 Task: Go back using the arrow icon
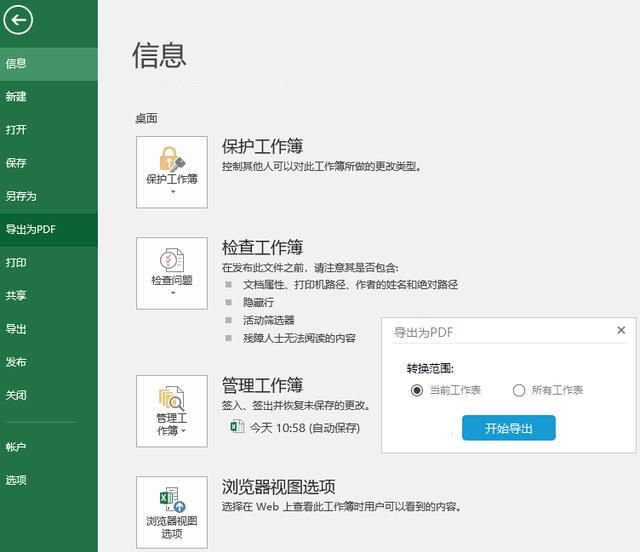tap(18, 20)
